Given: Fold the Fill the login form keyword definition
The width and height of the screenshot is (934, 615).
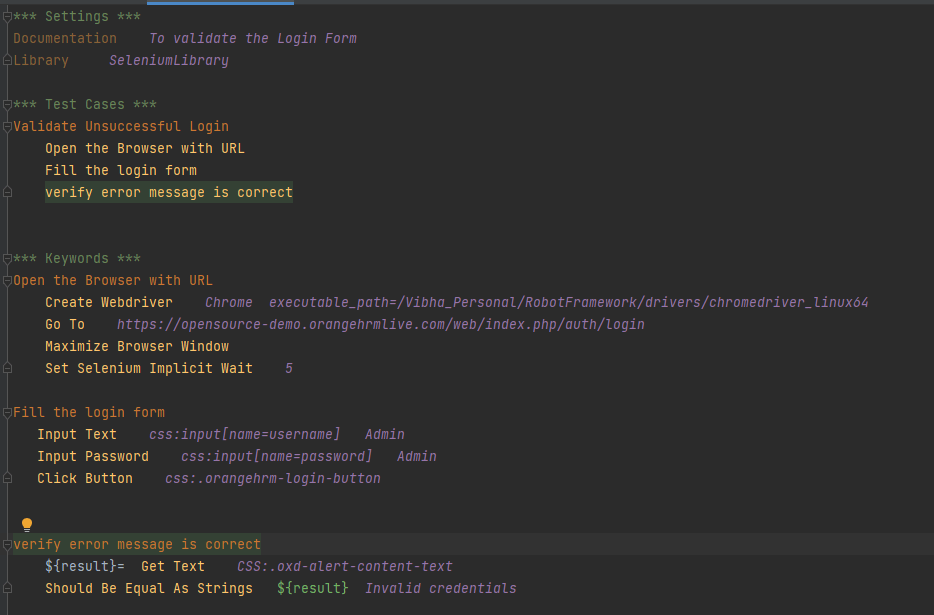Looking at the screenshot, I should (x=6, y=413).
